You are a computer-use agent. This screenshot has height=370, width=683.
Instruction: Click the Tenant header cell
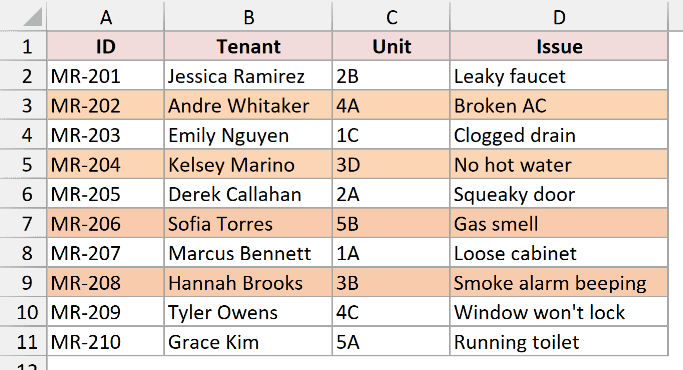click(248, 46)
